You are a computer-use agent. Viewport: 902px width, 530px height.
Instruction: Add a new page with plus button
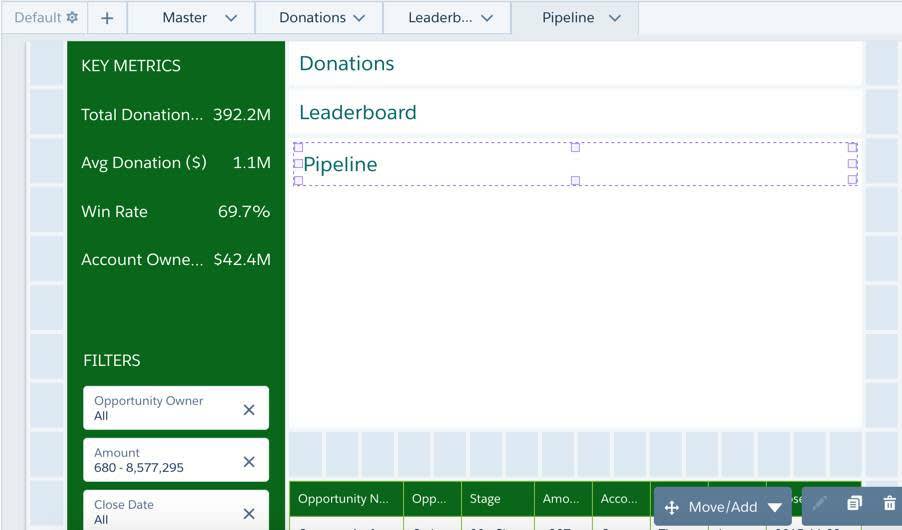tap(107, 18)
